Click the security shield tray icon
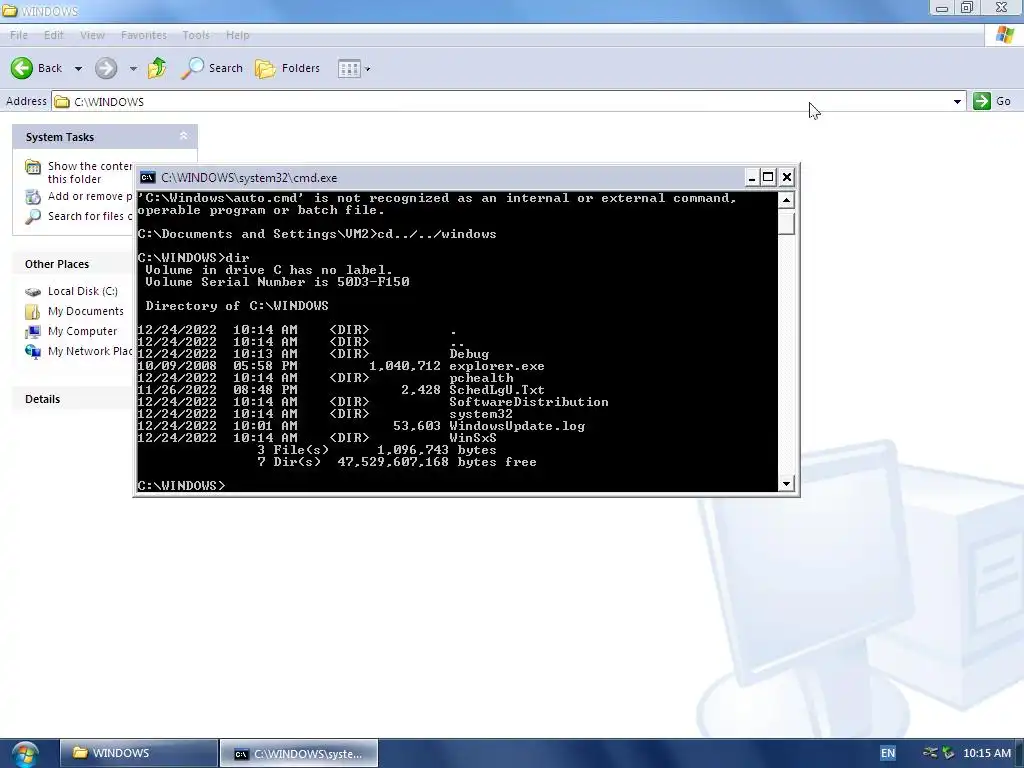The image size is (1024, 768). pyautogui.click(x=948, y=753)
